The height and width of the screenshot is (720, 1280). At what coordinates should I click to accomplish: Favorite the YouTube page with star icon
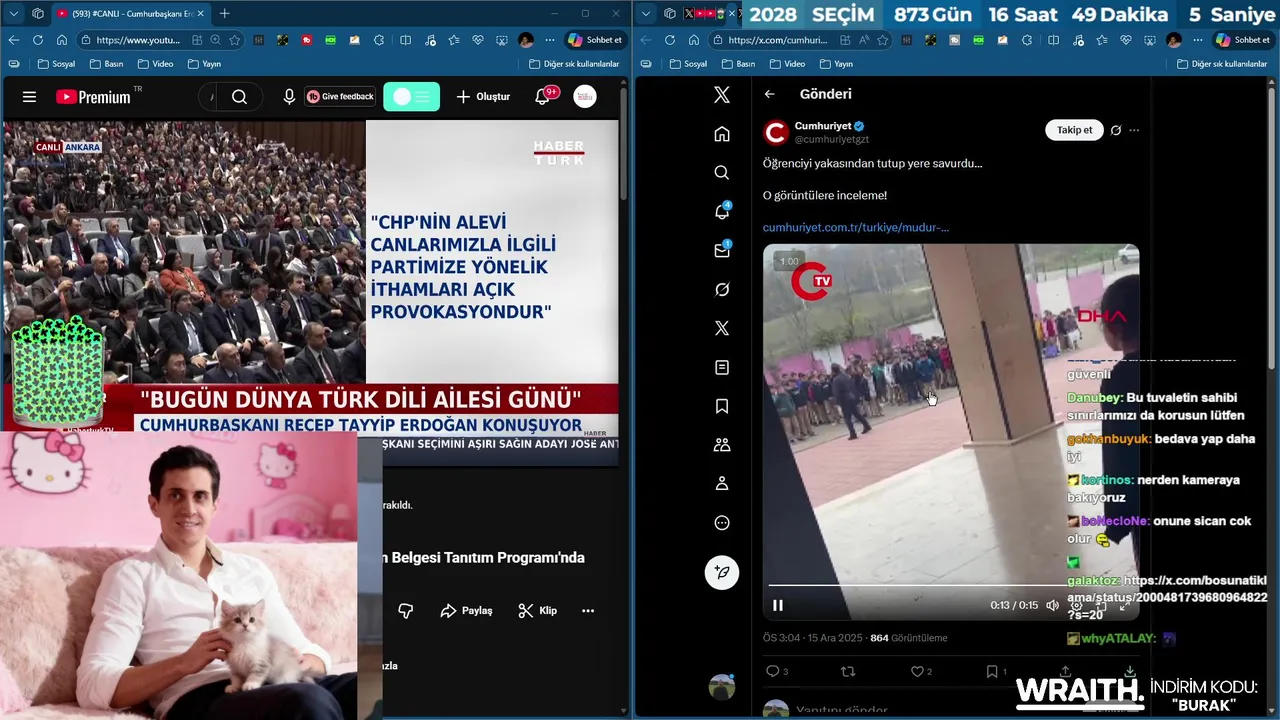[x=235, y=40]
